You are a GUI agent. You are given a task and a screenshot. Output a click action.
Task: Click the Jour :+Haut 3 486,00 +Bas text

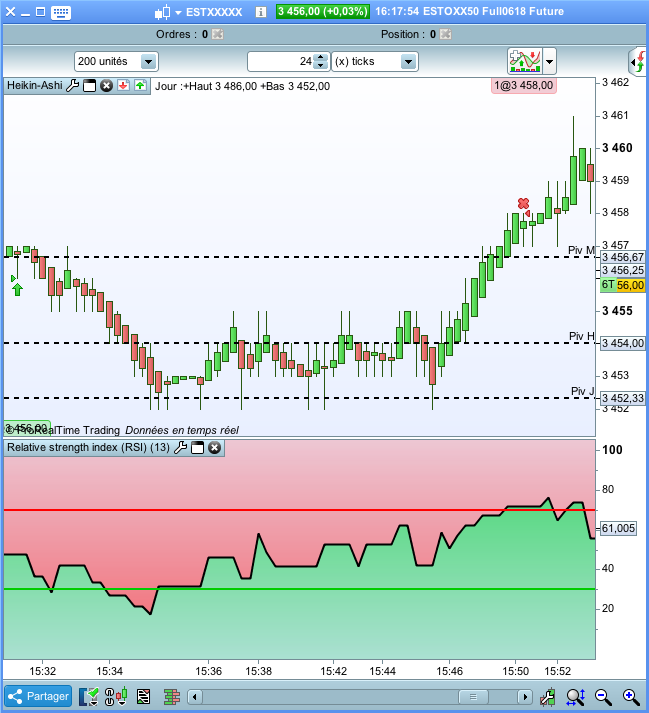242,86
